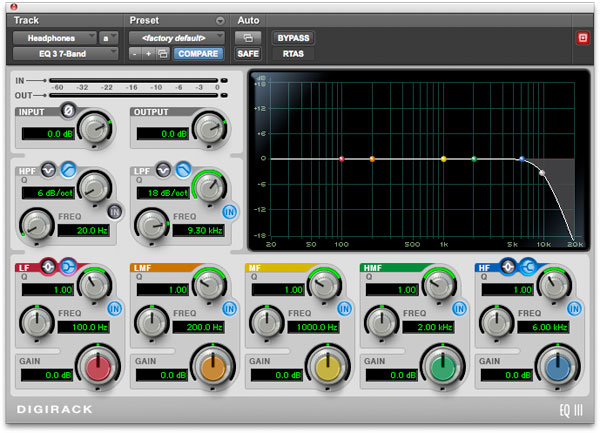600x433 pixels.
Task: Select the gray LPF point on graph
Action: click(x=542, y=173)
